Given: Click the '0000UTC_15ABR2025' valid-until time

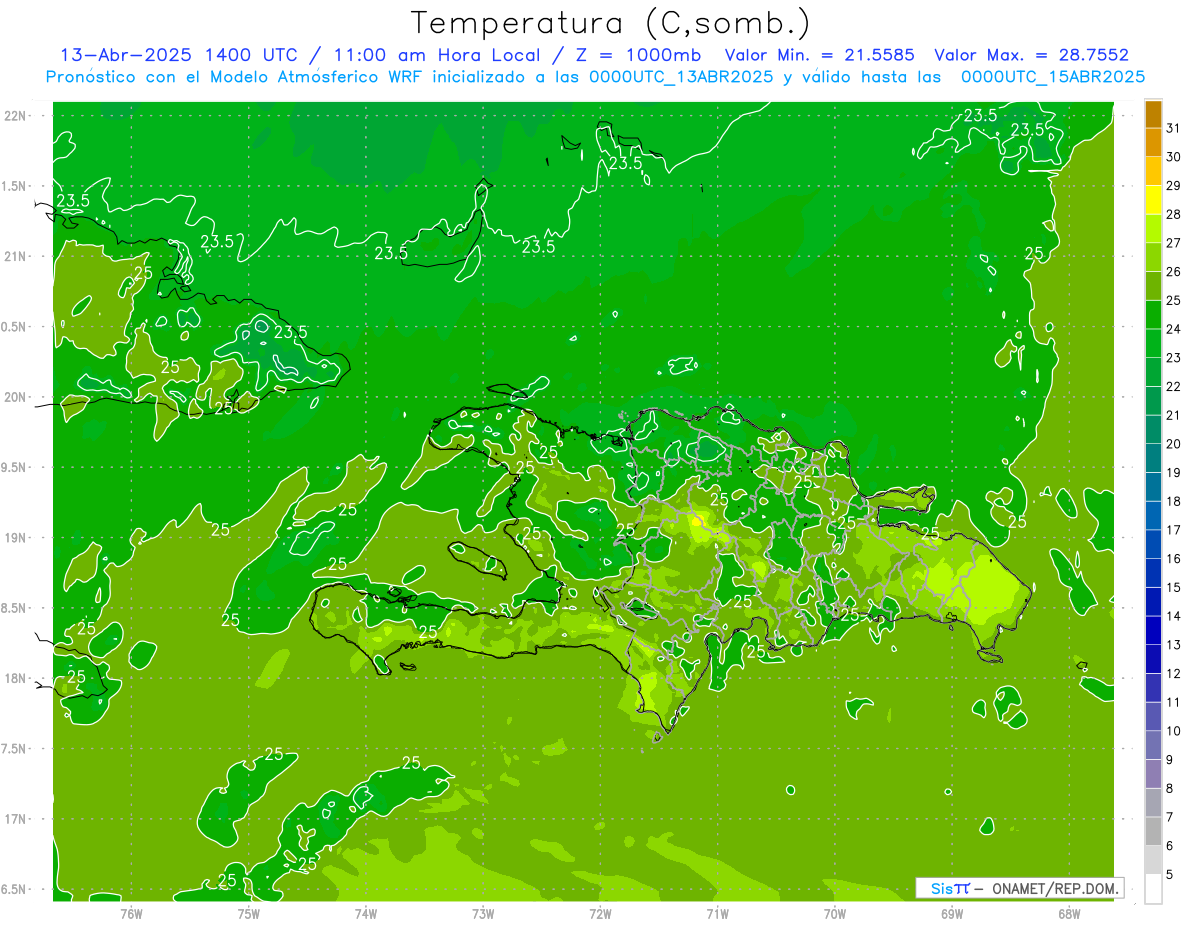Looking at the screenshot, I should click(1053, 77).
